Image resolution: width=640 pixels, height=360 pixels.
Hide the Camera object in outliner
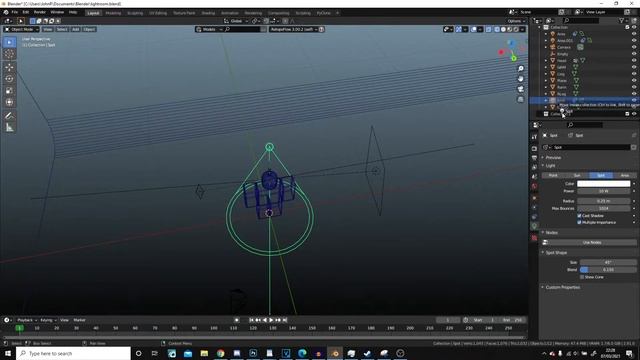pos(634,47)
